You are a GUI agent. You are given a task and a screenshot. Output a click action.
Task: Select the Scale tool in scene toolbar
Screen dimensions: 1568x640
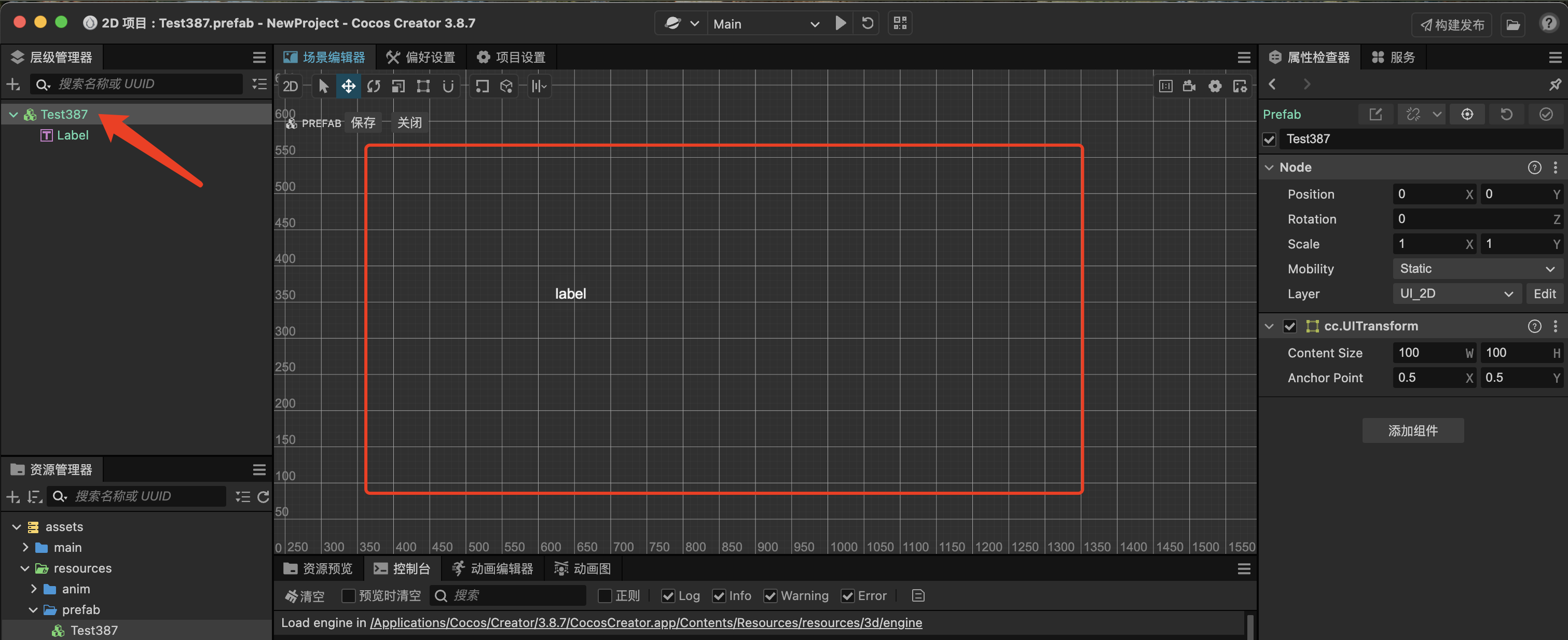tap(398, 87)
